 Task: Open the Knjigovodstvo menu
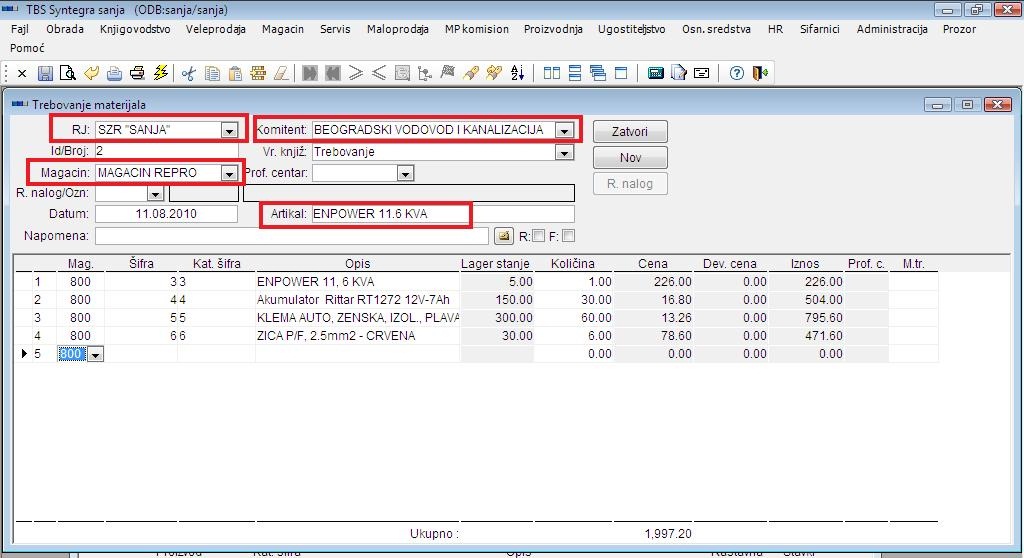(135, 29)
